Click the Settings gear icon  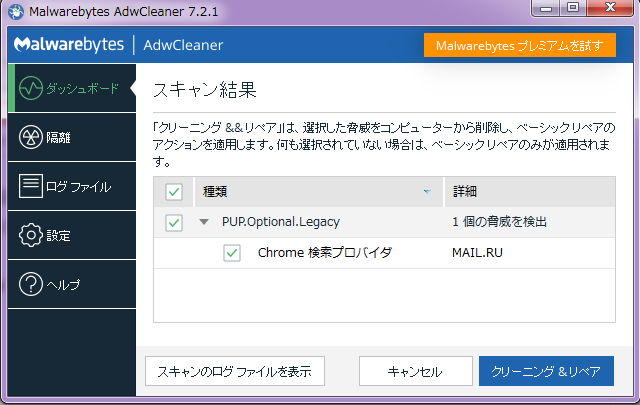[x=31, y=235]
